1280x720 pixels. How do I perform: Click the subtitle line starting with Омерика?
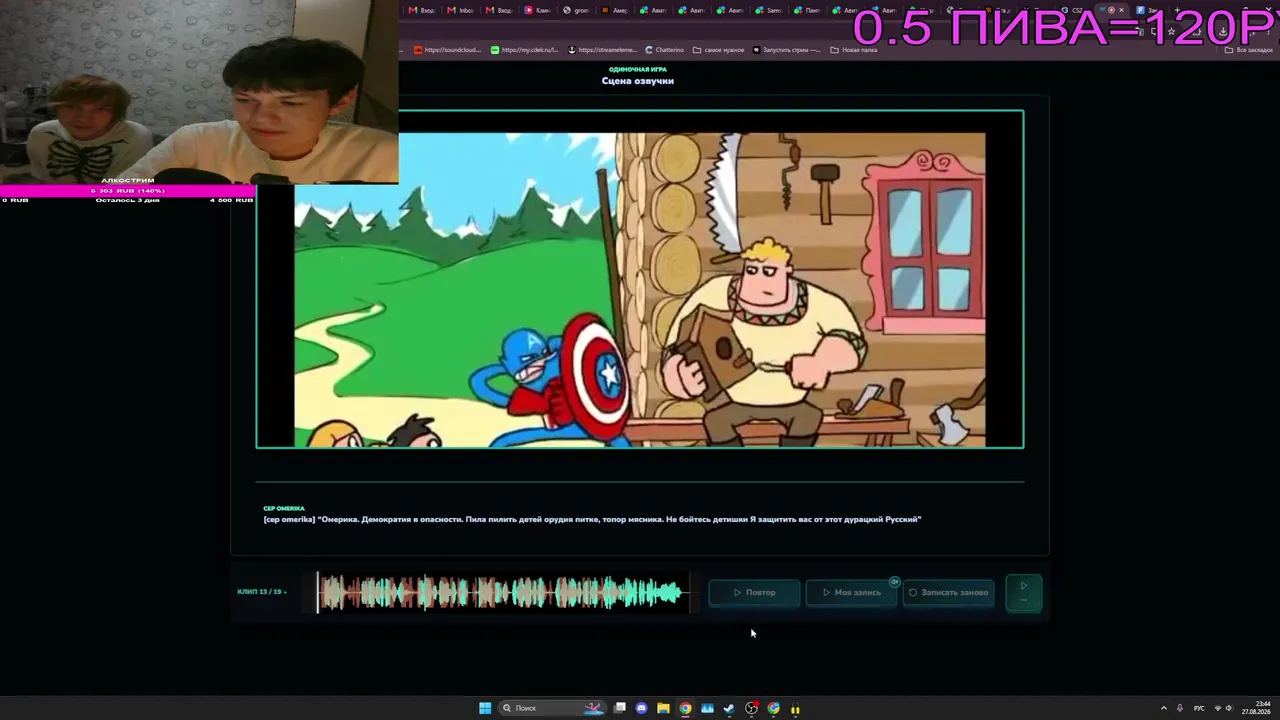pyautogui.click(x=592, y=519)
